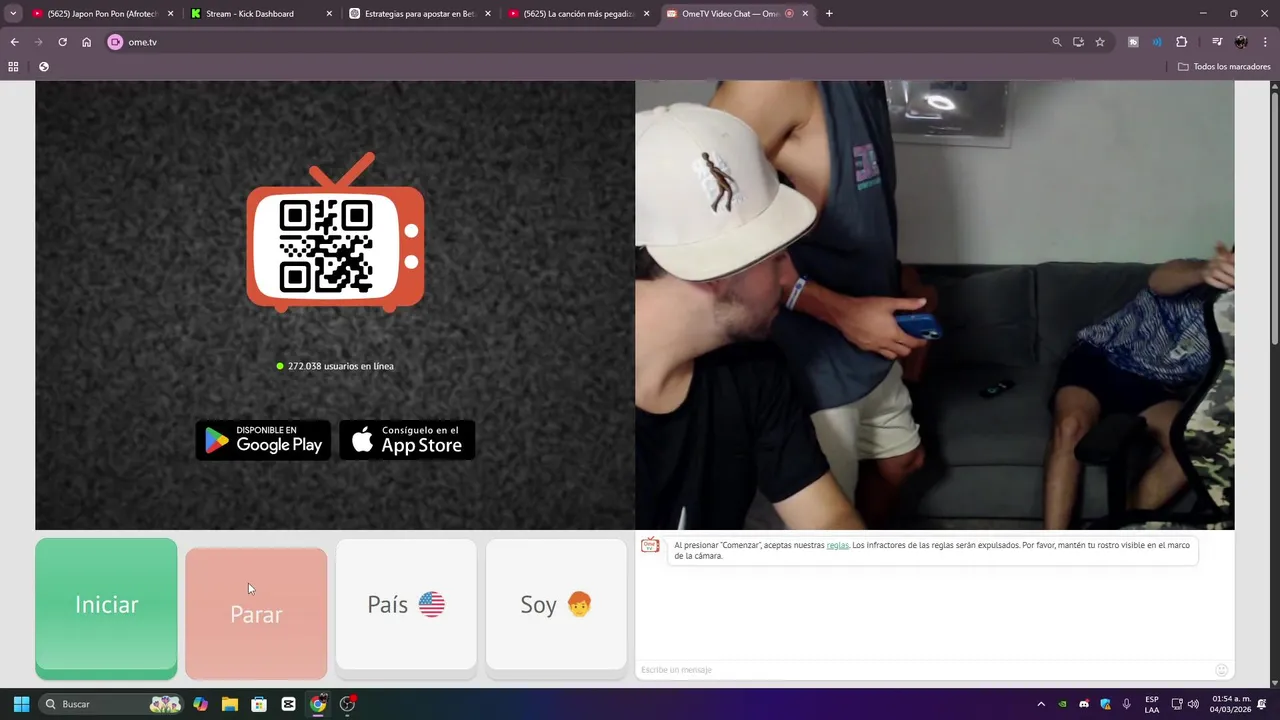This screenshot has height=720, width=1280.
Task: Open Microsoft Store from the taskbar
Action: pos(259,704)
